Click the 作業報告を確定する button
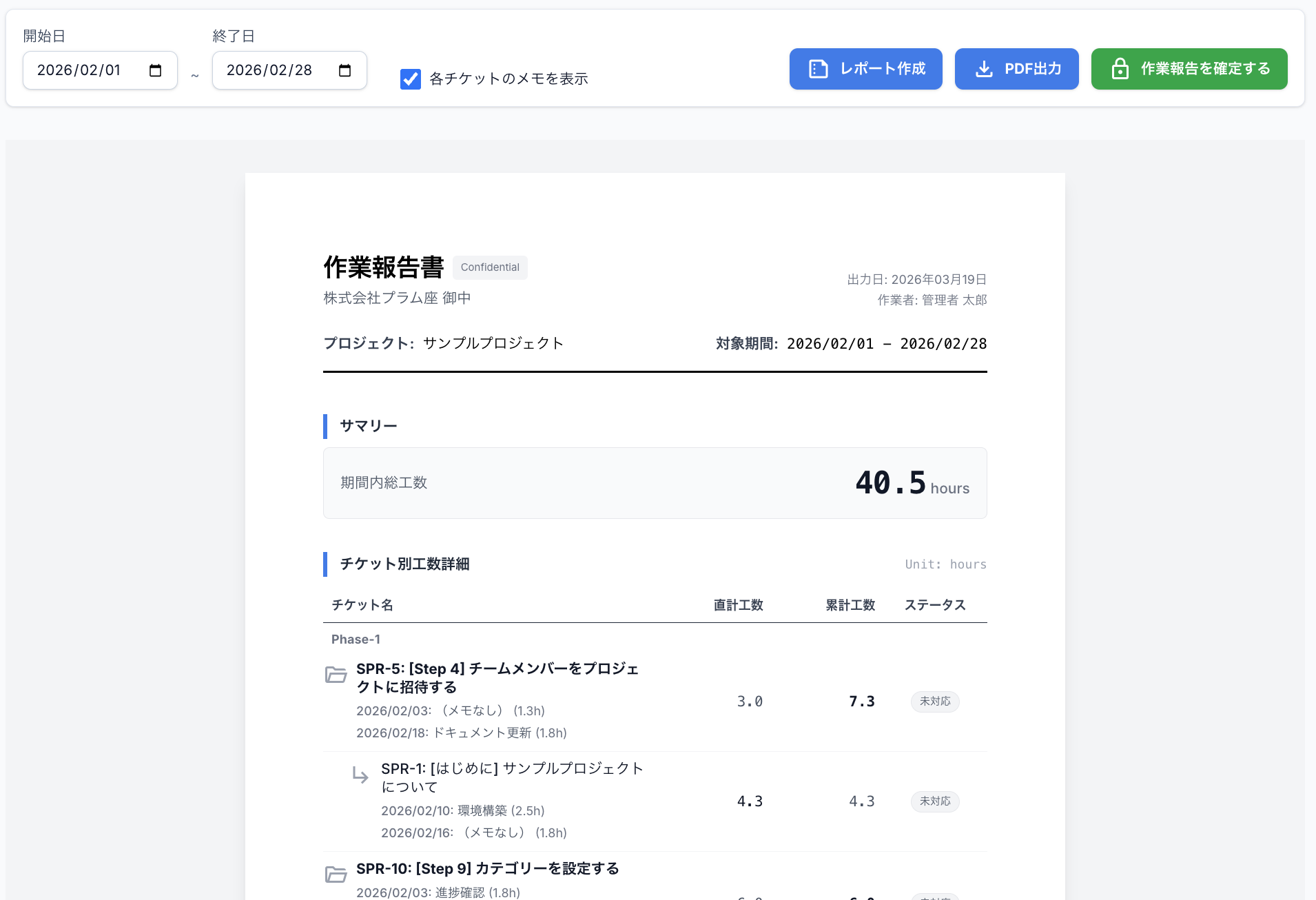The width and height of the screenshot is (1316, 900). [1189, 68]
